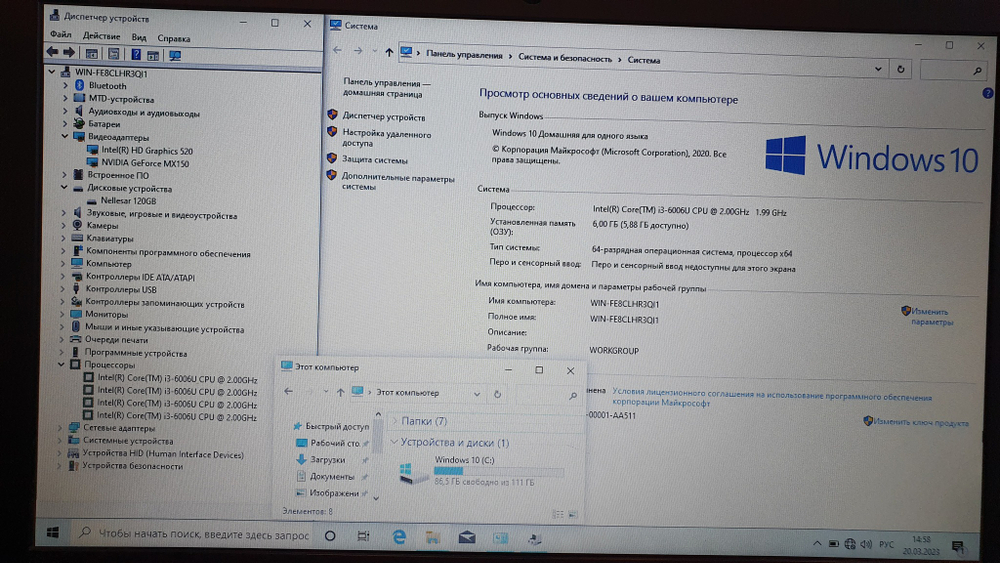Click Панель управления breadcrumb
Image resolution: width=1000 pixels, height=563 pixels.
coord(464,55)
